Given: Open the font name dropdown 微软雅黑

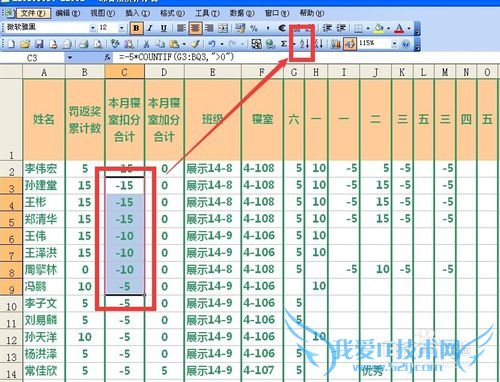Looking at the screenshot, I should pyautogui.click(x=93, y=28).
